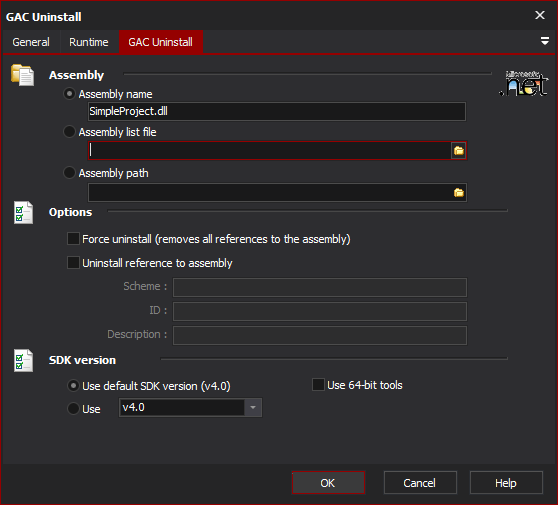
Task: Expand the v4.0 SDK version dropdown
Action: [253, 407]
